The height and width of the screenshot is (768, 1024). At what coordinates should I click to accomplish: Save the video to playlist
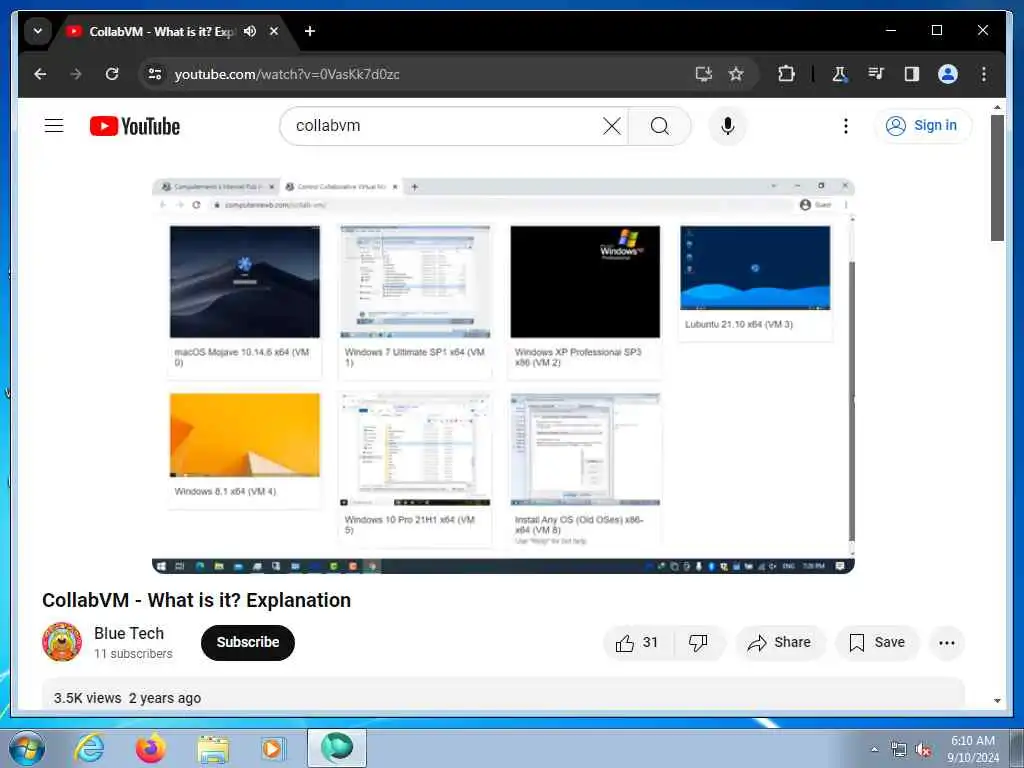877,643
